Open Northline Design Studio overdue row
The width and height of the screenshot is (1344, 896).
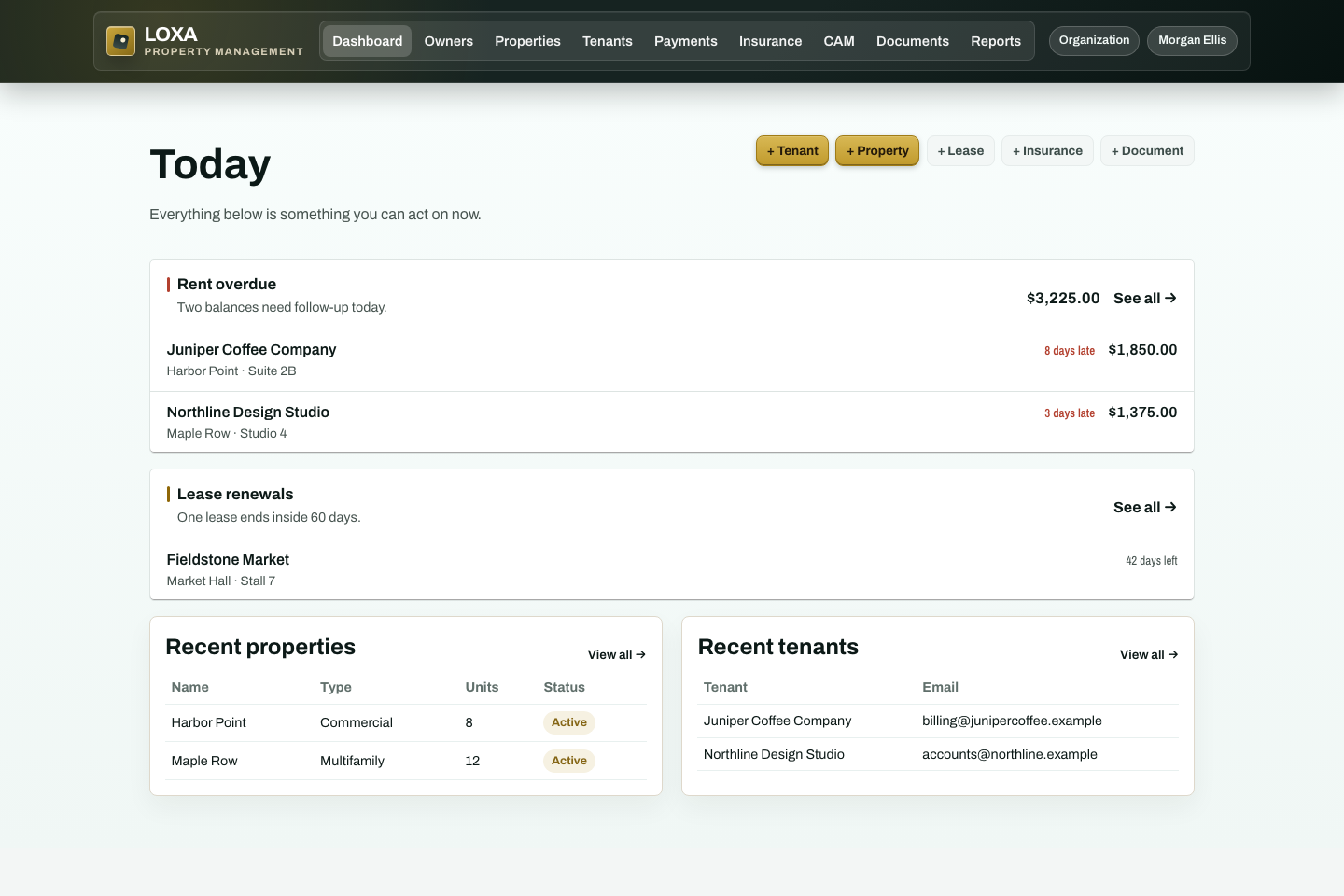(672, 423)
